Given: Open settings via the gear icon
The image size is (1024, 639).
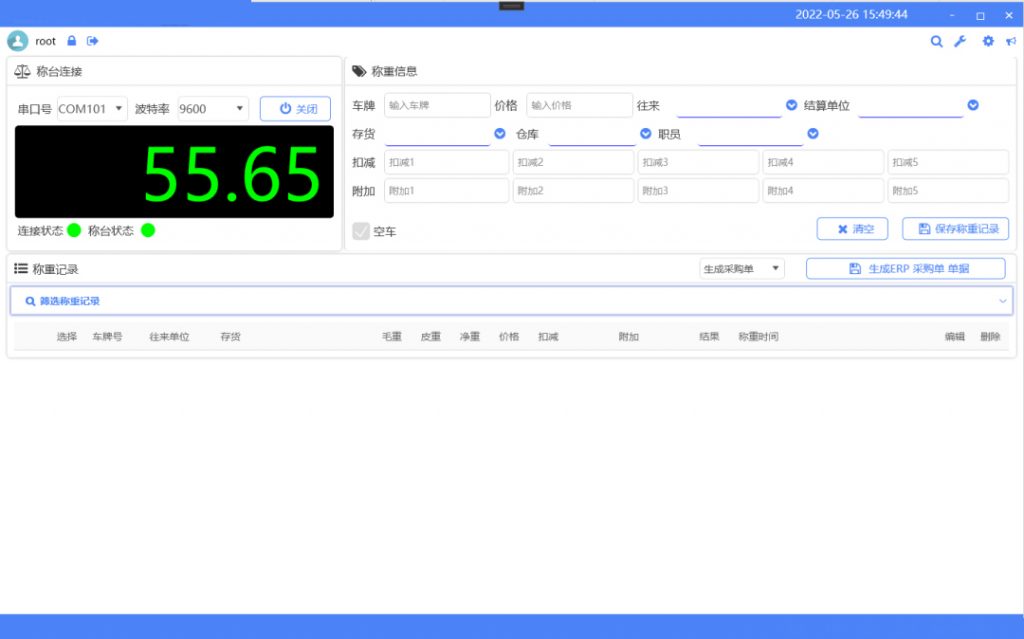Looking at the screenshot, I should pyautogui.click(x=988, y=42).
